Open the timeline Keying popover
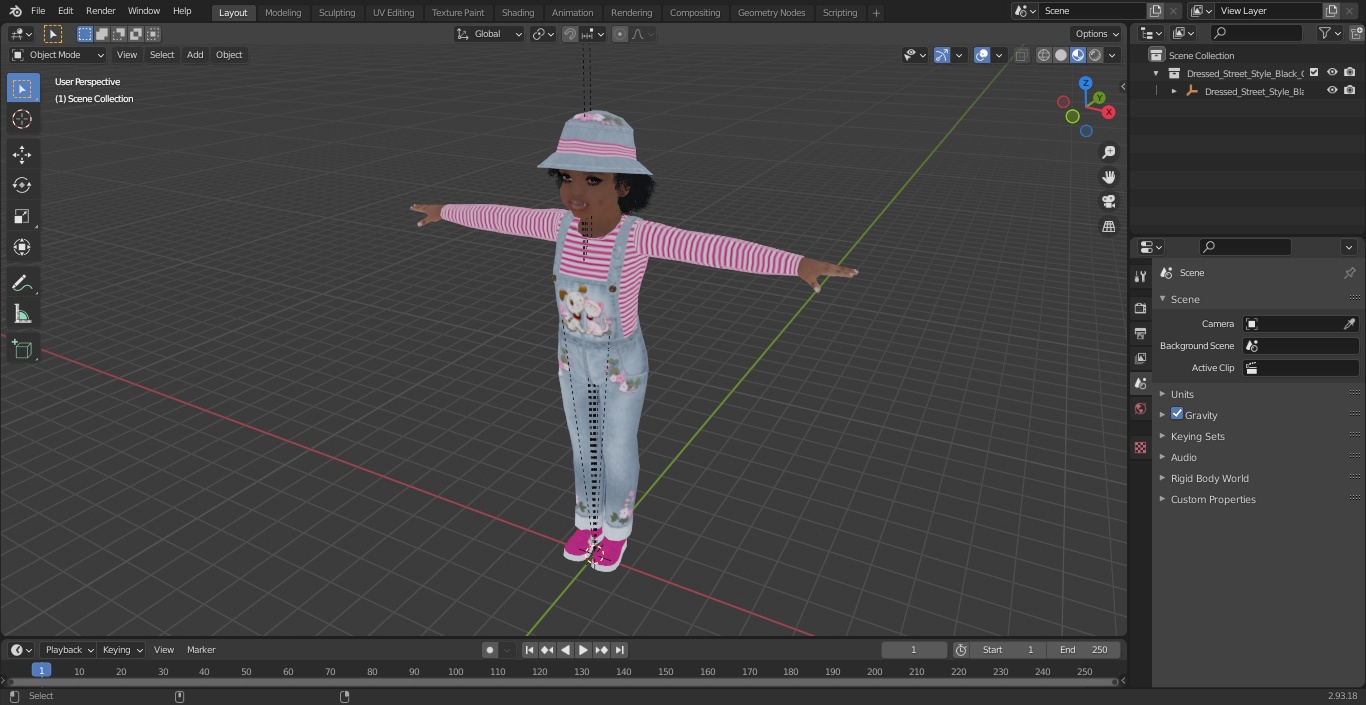Screen dimensions: 1366x705 122,650
